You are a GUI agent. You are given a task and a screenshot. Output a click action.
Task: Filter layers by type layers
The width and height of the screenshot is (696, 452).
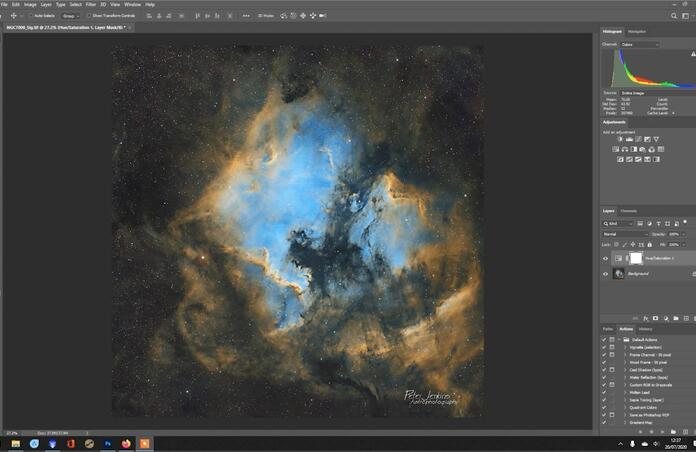pyautogui.click(x=658, y=224)
